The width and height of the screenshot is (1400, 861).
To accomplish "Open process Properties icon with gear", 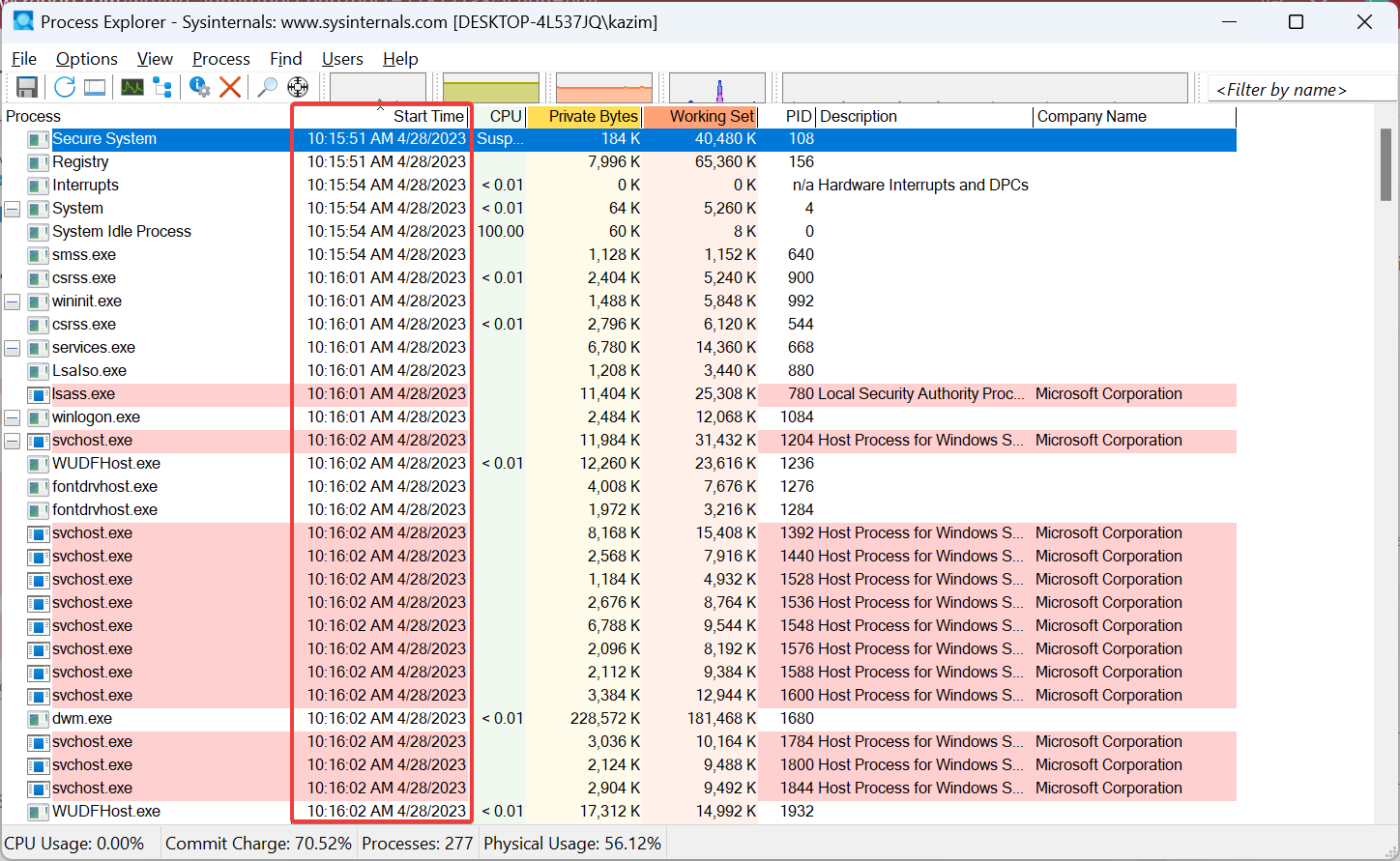I will [200, 87].
